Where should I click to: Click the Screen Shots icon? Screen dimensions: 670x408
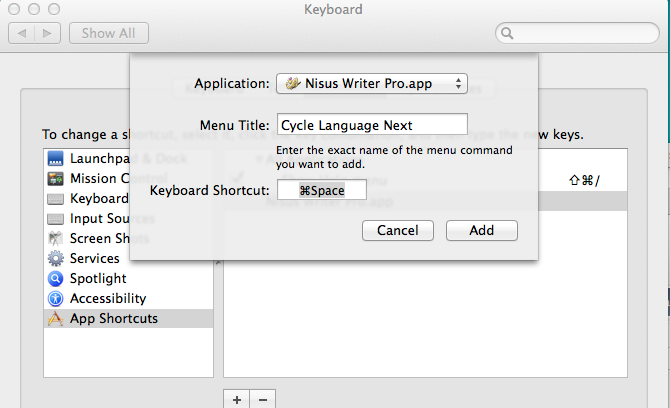[56, 238]
